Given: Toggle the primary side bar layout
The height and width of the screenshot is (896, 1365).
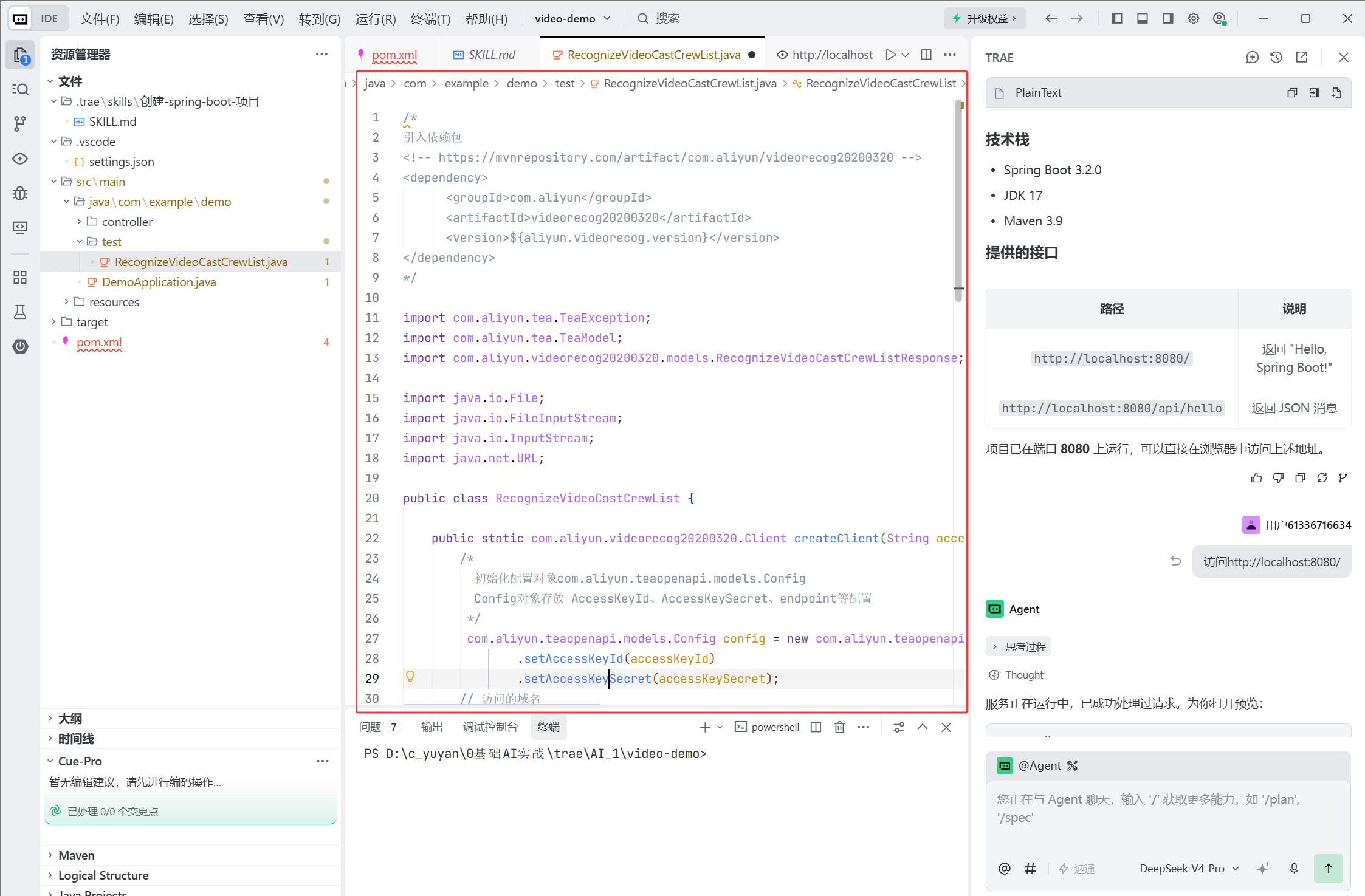Looking at the screenshot, I should 1116,19.
